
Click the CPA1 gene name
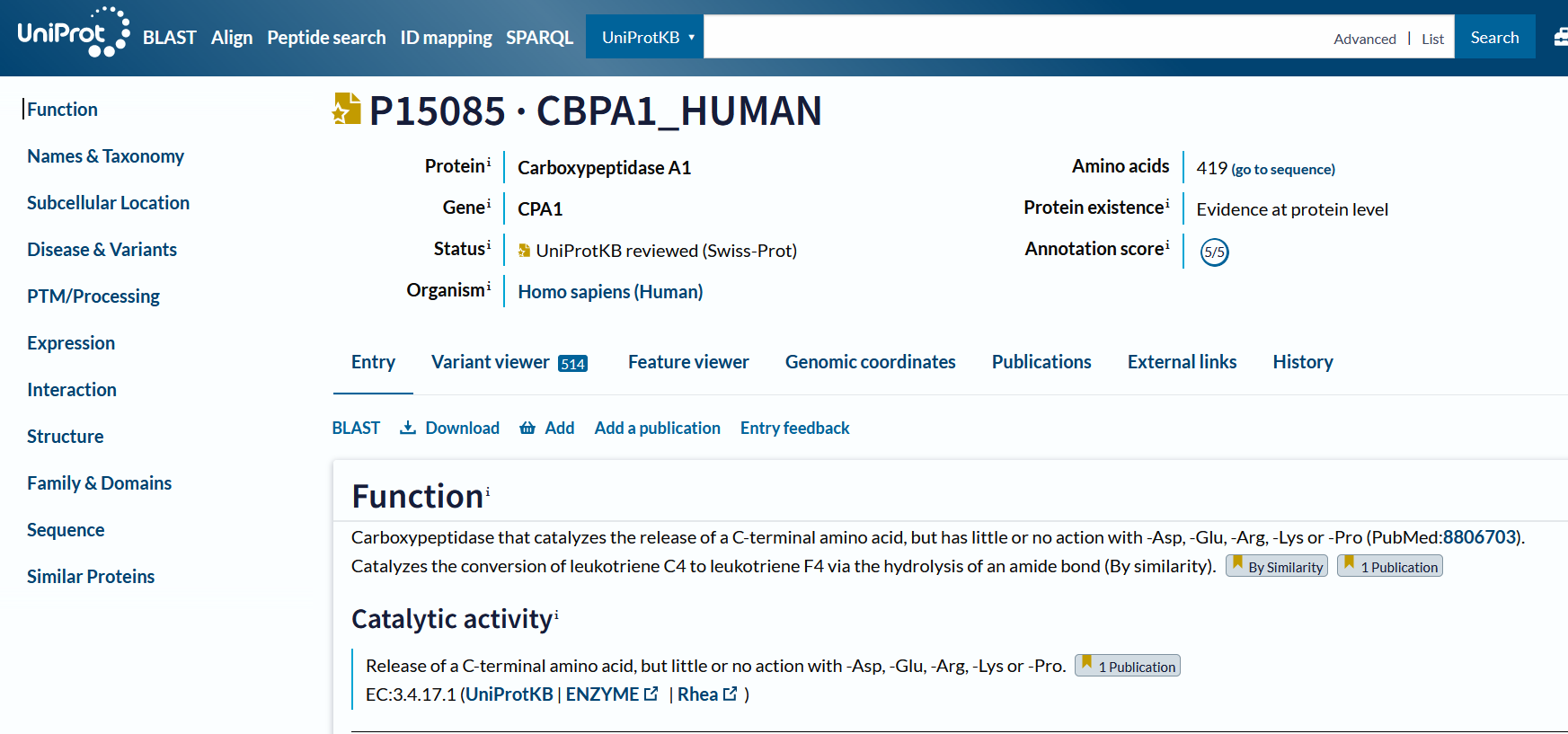[x=540, y=209]
